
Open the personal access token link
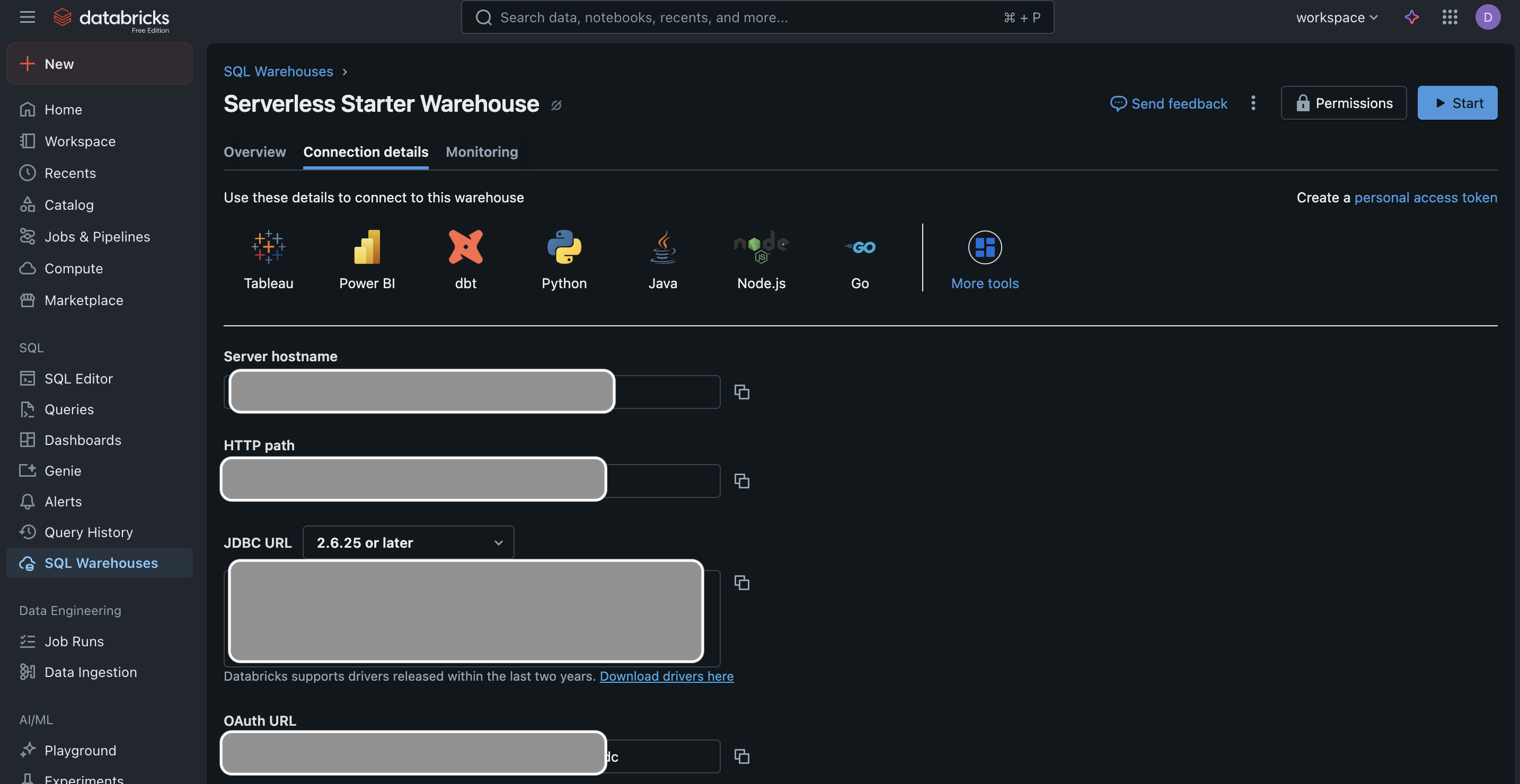tap(1425, 197)
